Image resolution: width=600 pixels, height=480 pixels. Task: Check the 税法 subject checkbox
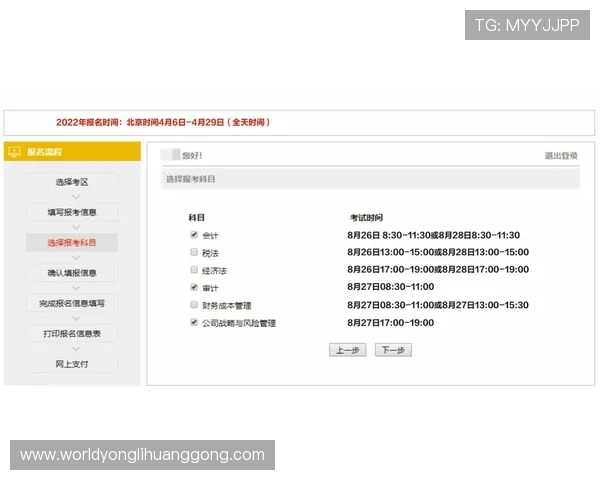[x=194, y=252]
